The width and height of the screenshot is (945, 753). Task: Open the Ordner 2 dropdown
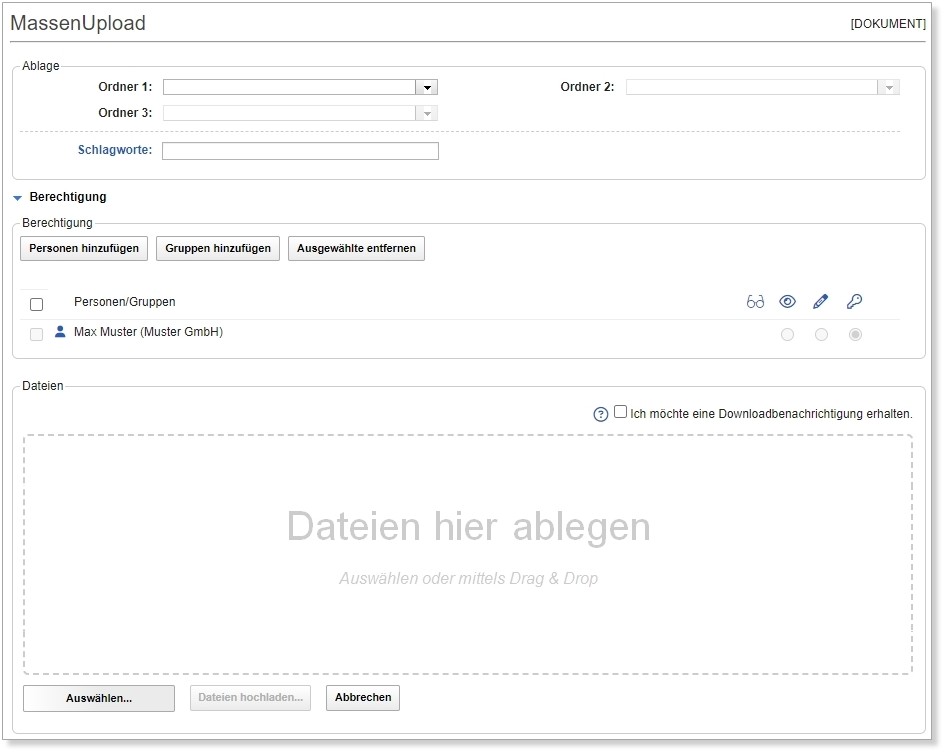[889, 87]
